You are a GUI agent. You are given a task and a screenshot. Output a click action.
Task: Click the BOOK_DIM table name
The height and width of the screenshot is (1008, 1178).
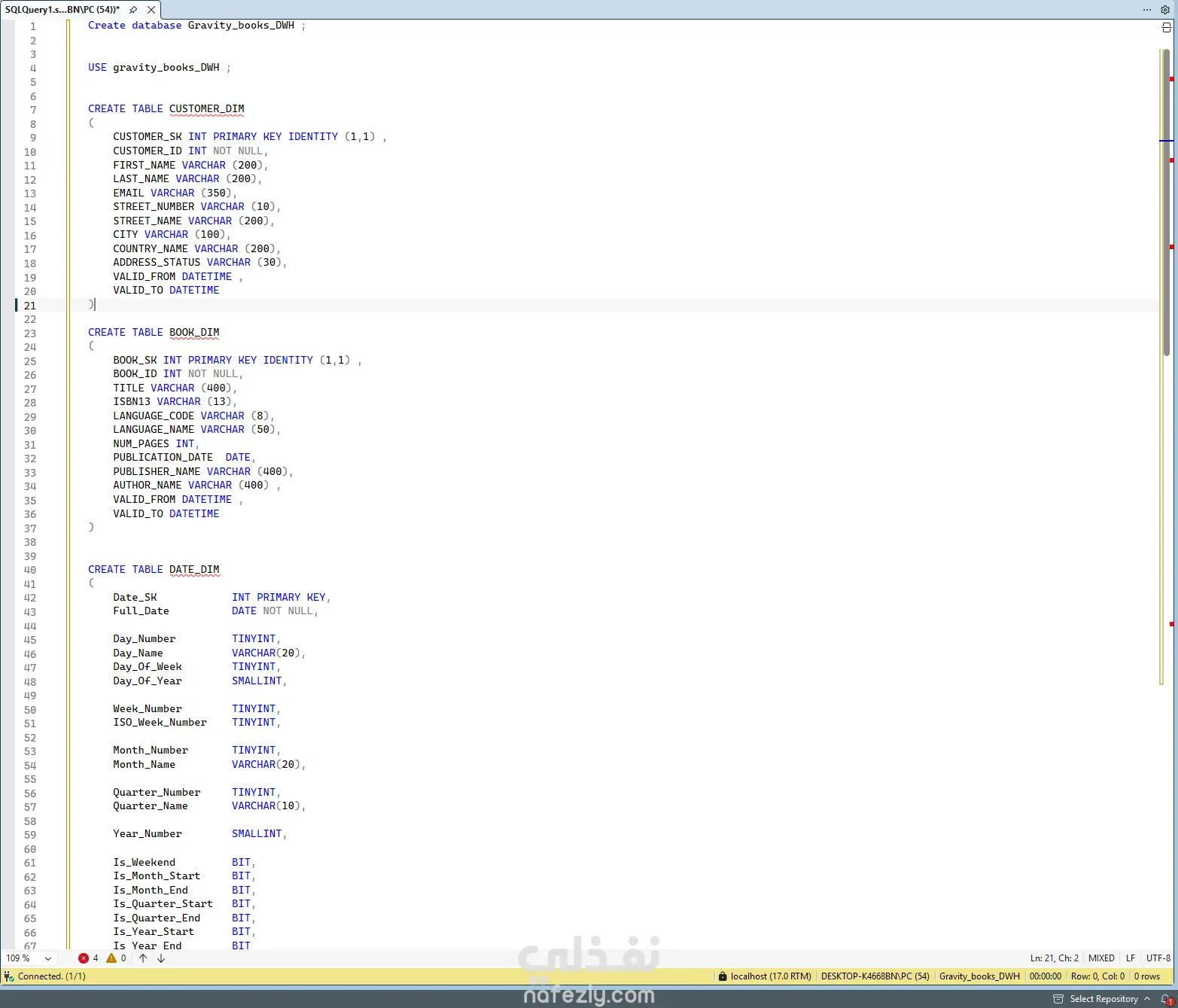[194, 333]
